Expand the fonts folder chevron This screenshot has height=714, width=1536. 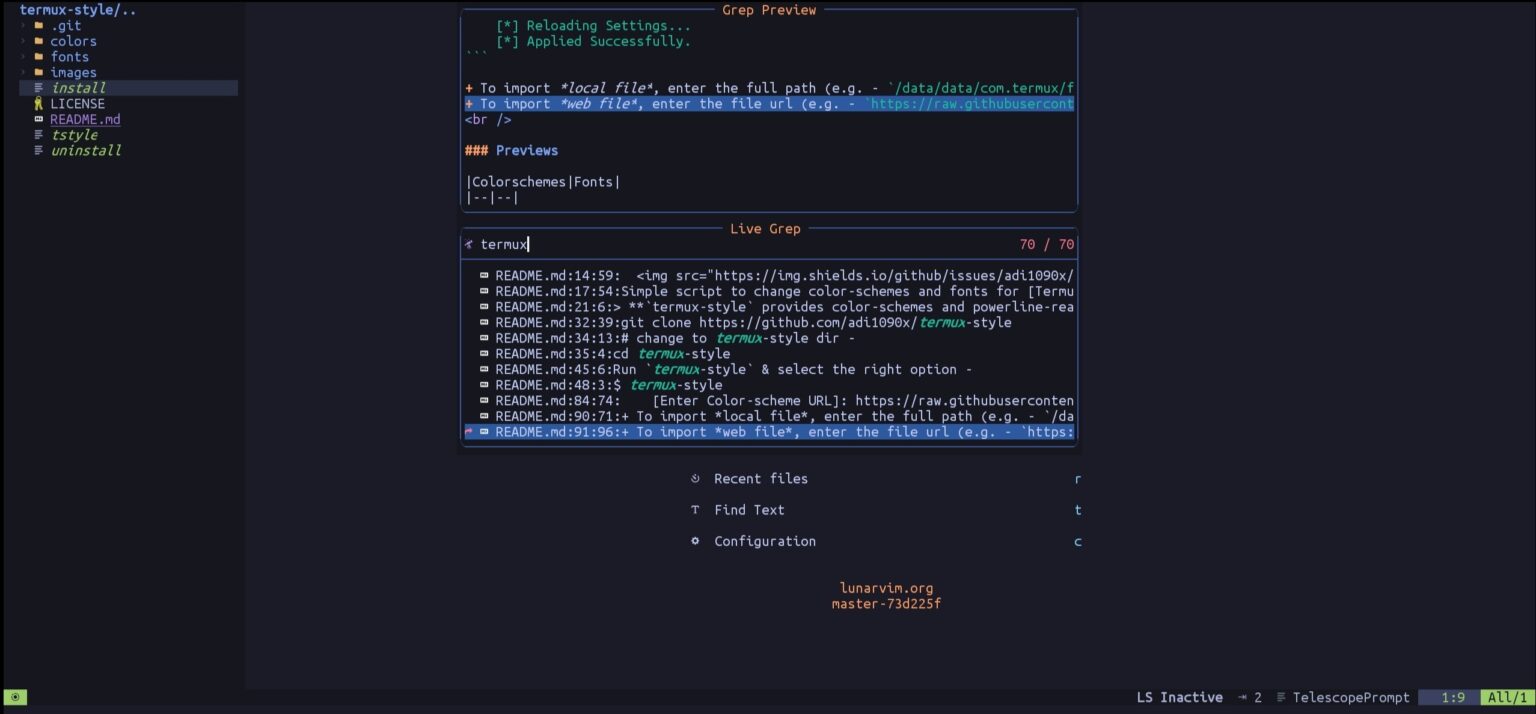tap(23, 57)
